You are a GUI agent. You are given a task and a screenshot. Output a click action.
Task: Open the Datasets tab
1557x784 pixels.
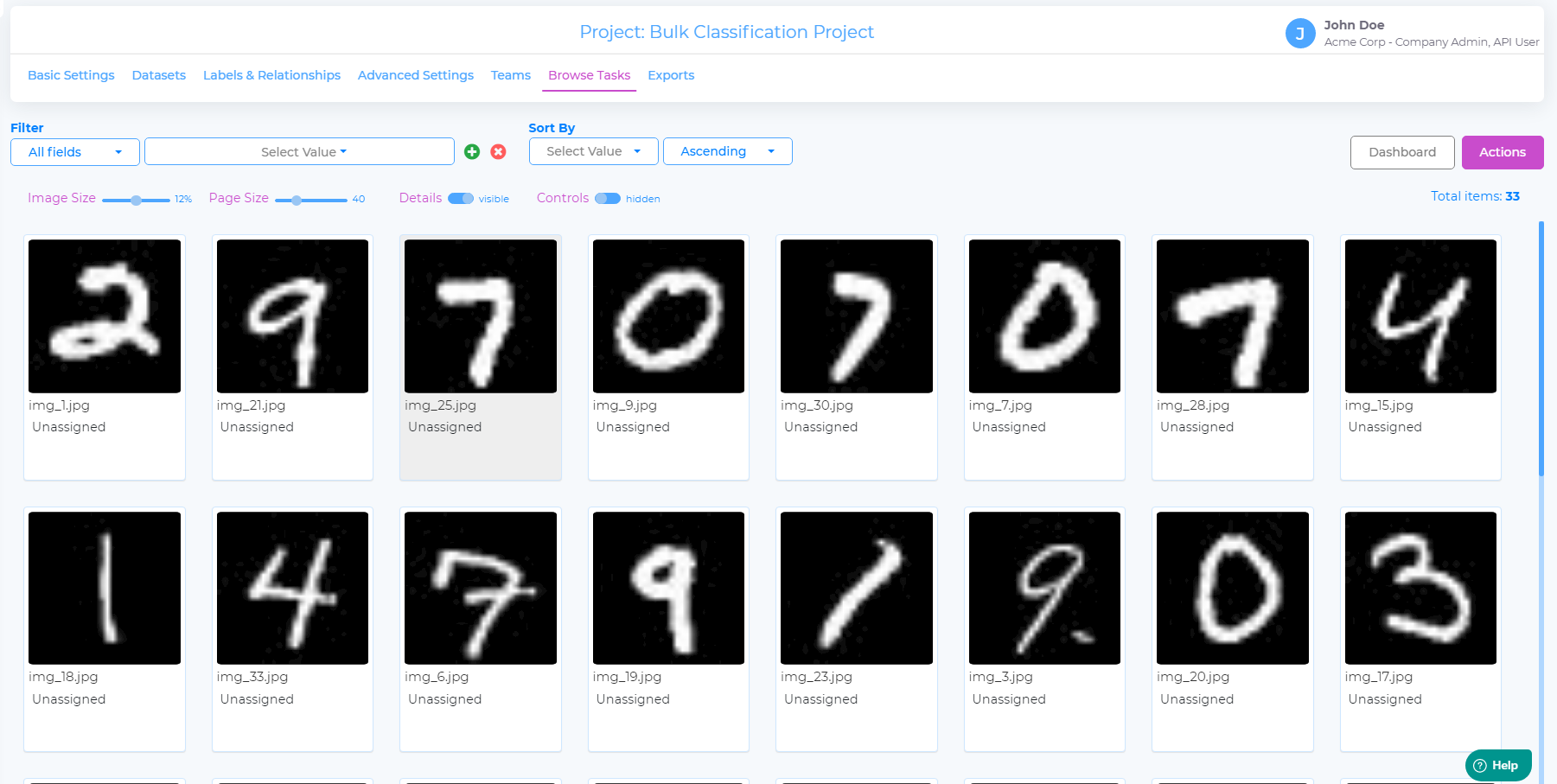pos(159,75)
